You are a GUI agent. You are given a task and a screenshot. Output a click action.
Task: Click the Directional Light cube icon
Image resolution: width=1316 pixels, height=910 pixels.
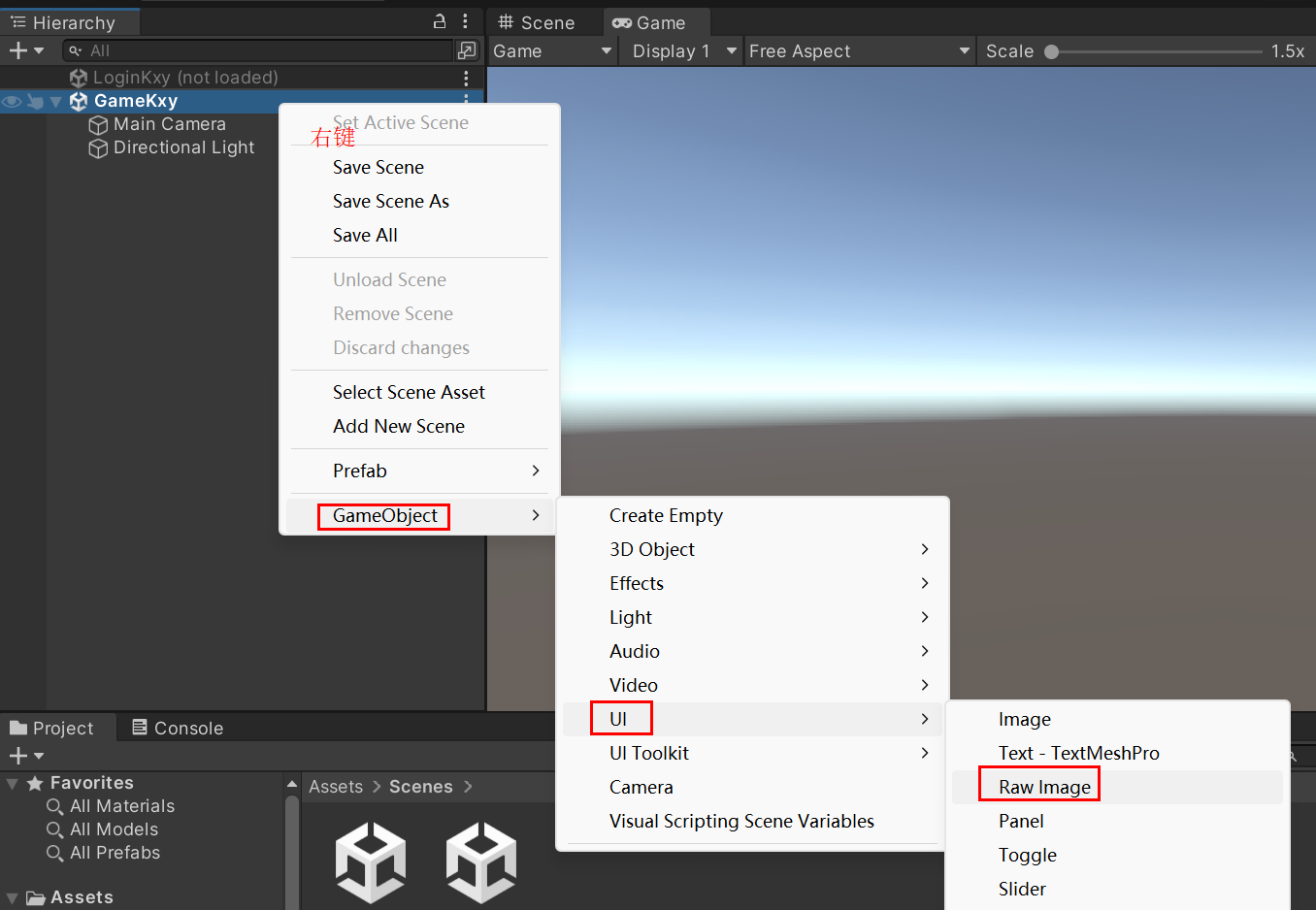tap(98, 148)
